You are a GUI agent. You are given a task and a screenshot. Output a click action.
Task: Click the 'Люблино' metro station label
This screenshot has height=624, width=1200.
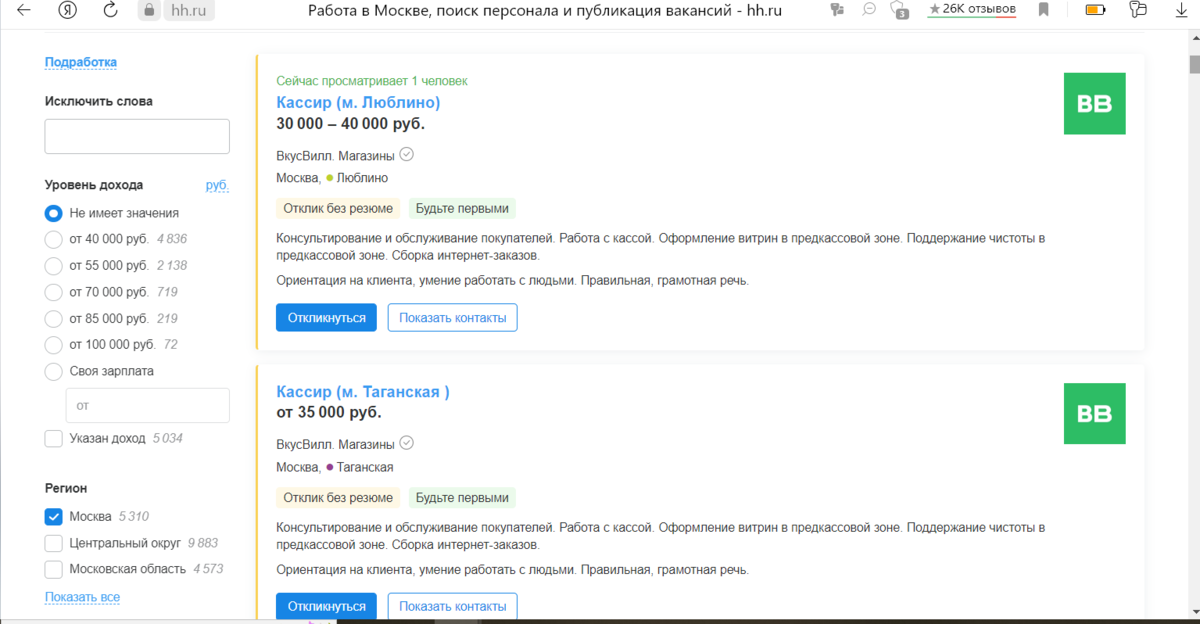pyautogui.click(x=362, y=178)
